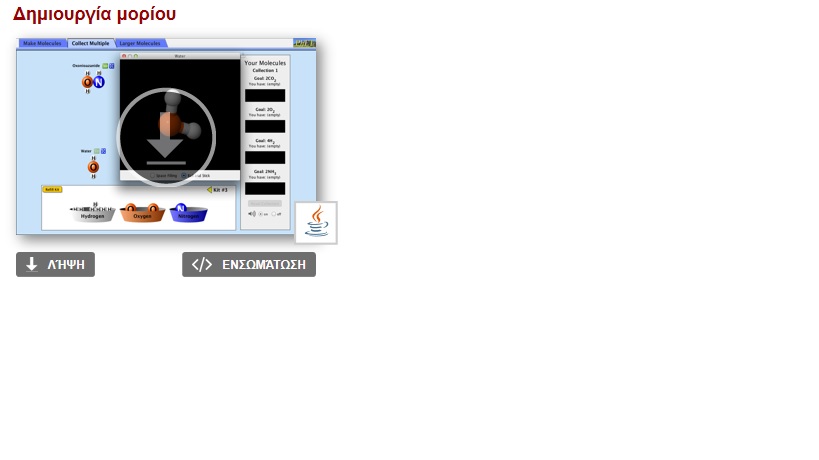Turn sound off with the off radio
819x460 pixels.
point(274,213)
